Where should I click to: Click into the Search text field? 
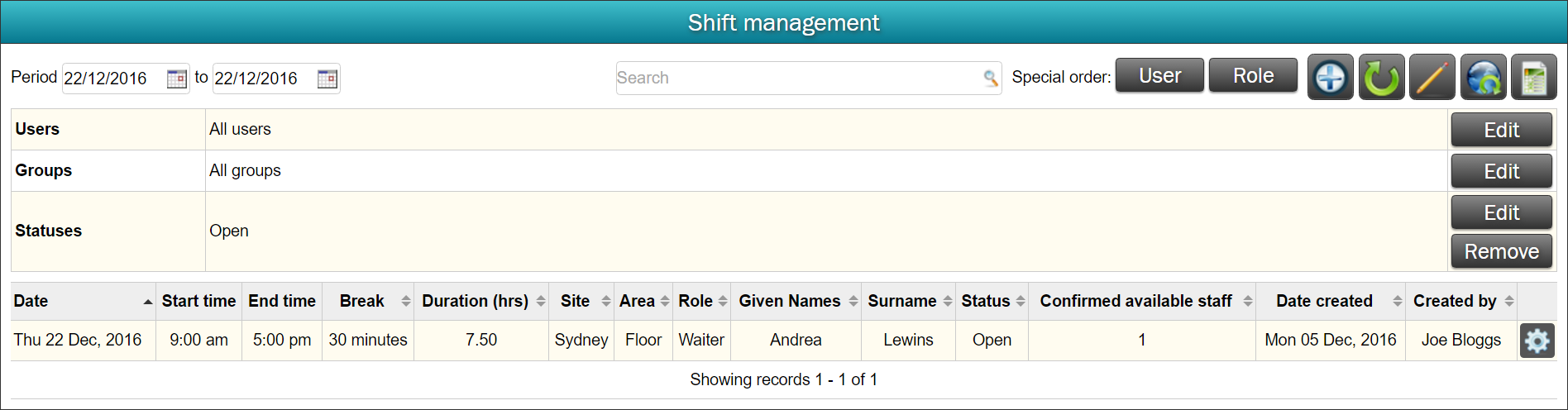coord(798,78)
